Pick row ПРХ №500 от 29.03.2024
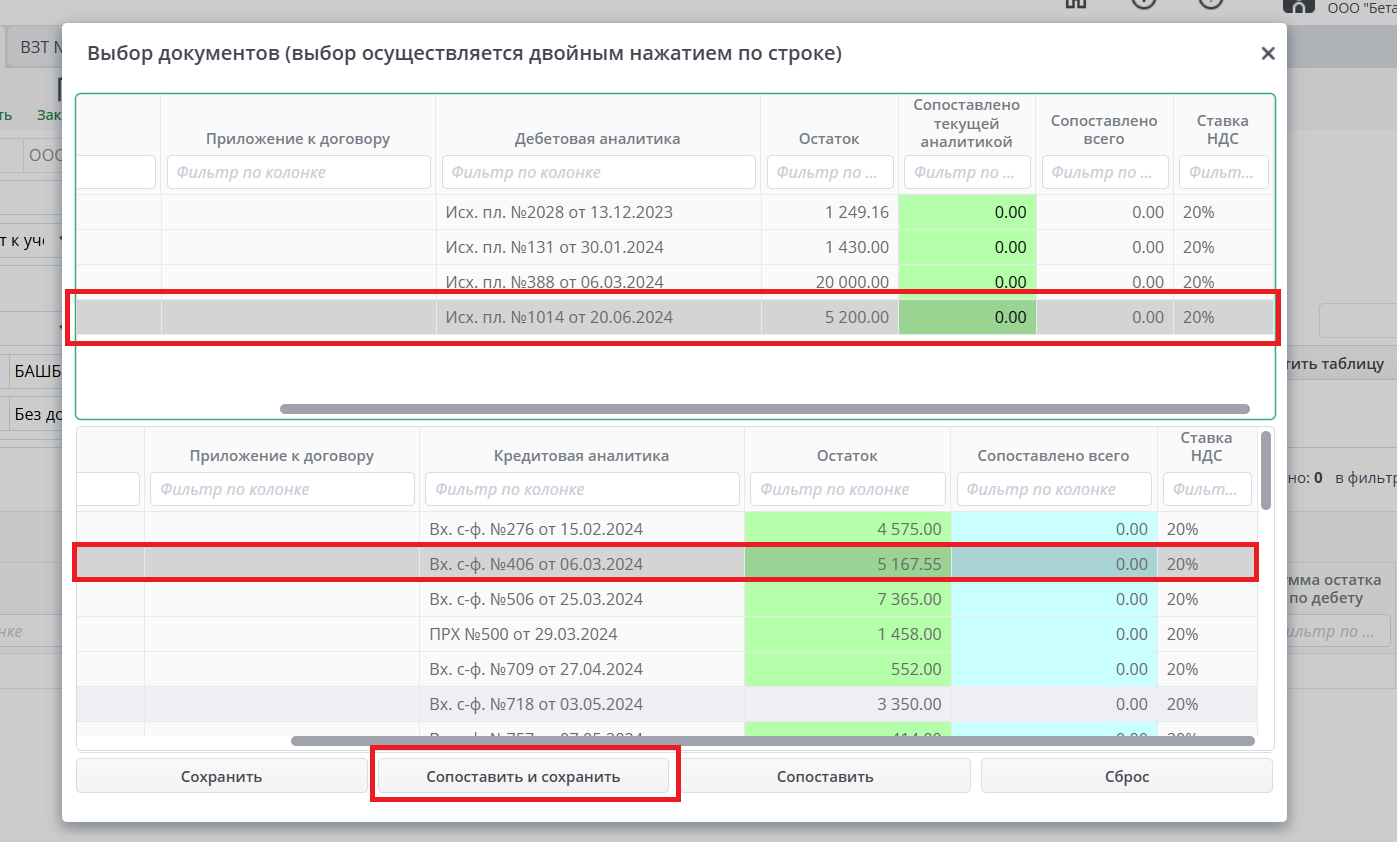The width and height of the screenshot is (1397, 842). (x=523, y=634)
